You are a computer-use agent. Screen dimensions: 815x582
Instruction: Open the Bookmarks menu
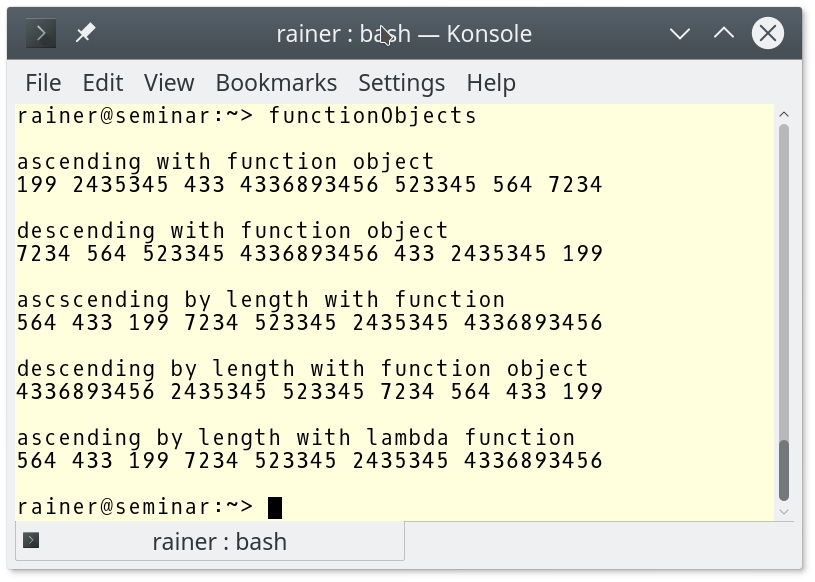(x=276, y=83)
